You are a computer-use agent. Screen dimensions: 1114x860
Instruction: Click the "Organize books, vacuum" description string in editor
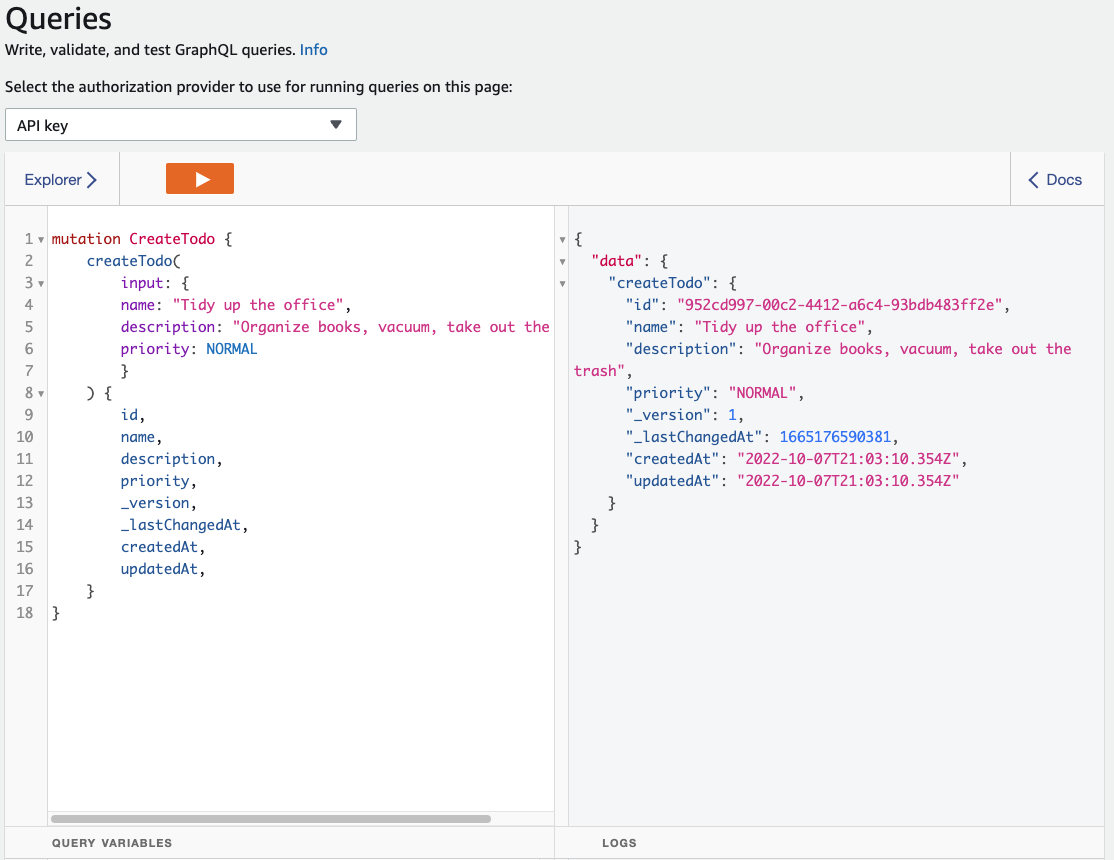click(x=391, y=327)
